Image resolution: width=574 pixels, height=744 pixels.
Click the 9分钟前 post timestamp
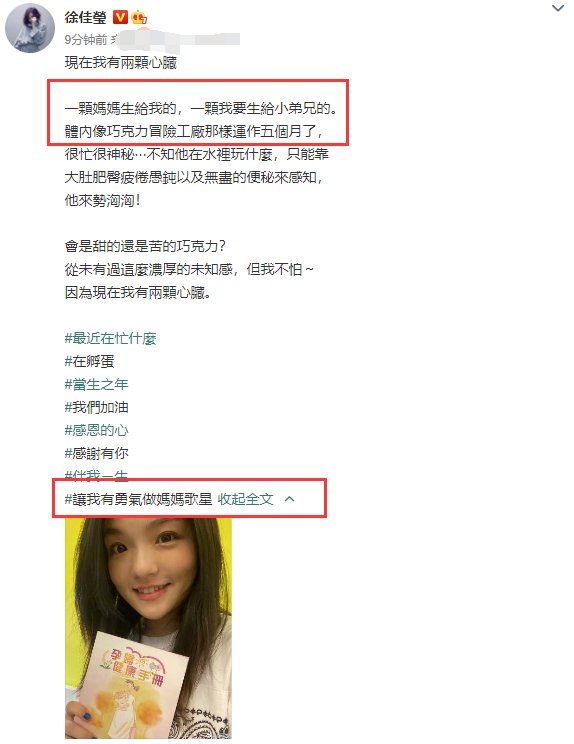86,39
